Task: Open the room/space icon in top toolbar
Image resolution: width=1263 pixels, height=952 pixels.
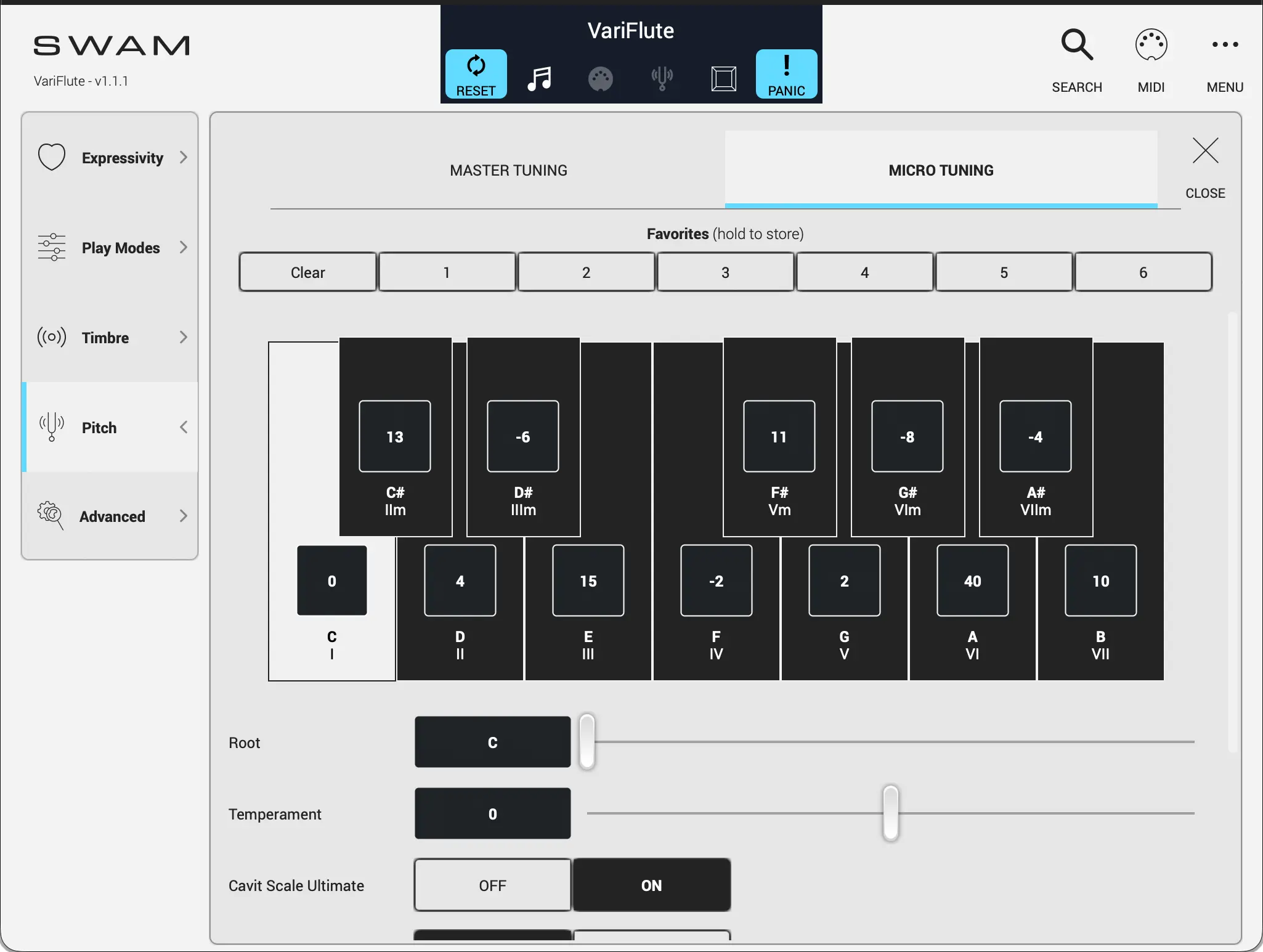Action: click(x=724, y=78)
